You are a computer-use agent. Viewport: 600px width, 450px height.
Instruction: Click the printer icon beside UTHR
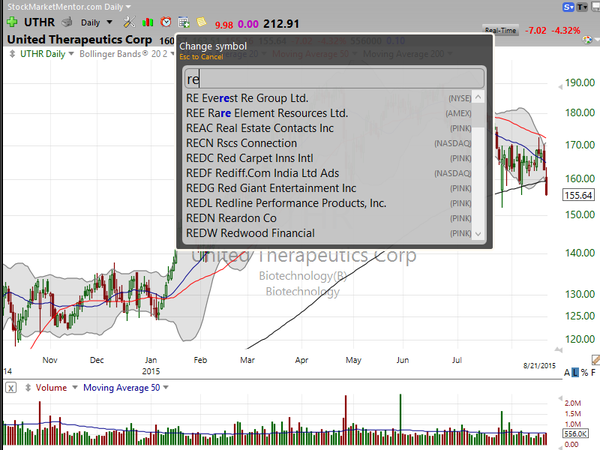pyautogui.click(x=67, y=23)
